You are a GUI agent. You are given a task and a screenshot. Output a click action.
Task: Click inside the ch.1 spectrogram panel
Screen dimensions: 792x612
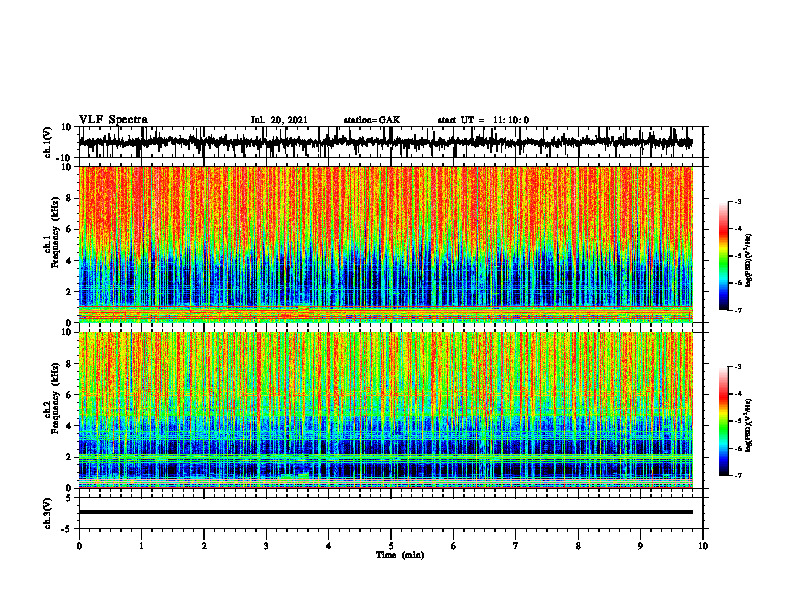(385, 244)
